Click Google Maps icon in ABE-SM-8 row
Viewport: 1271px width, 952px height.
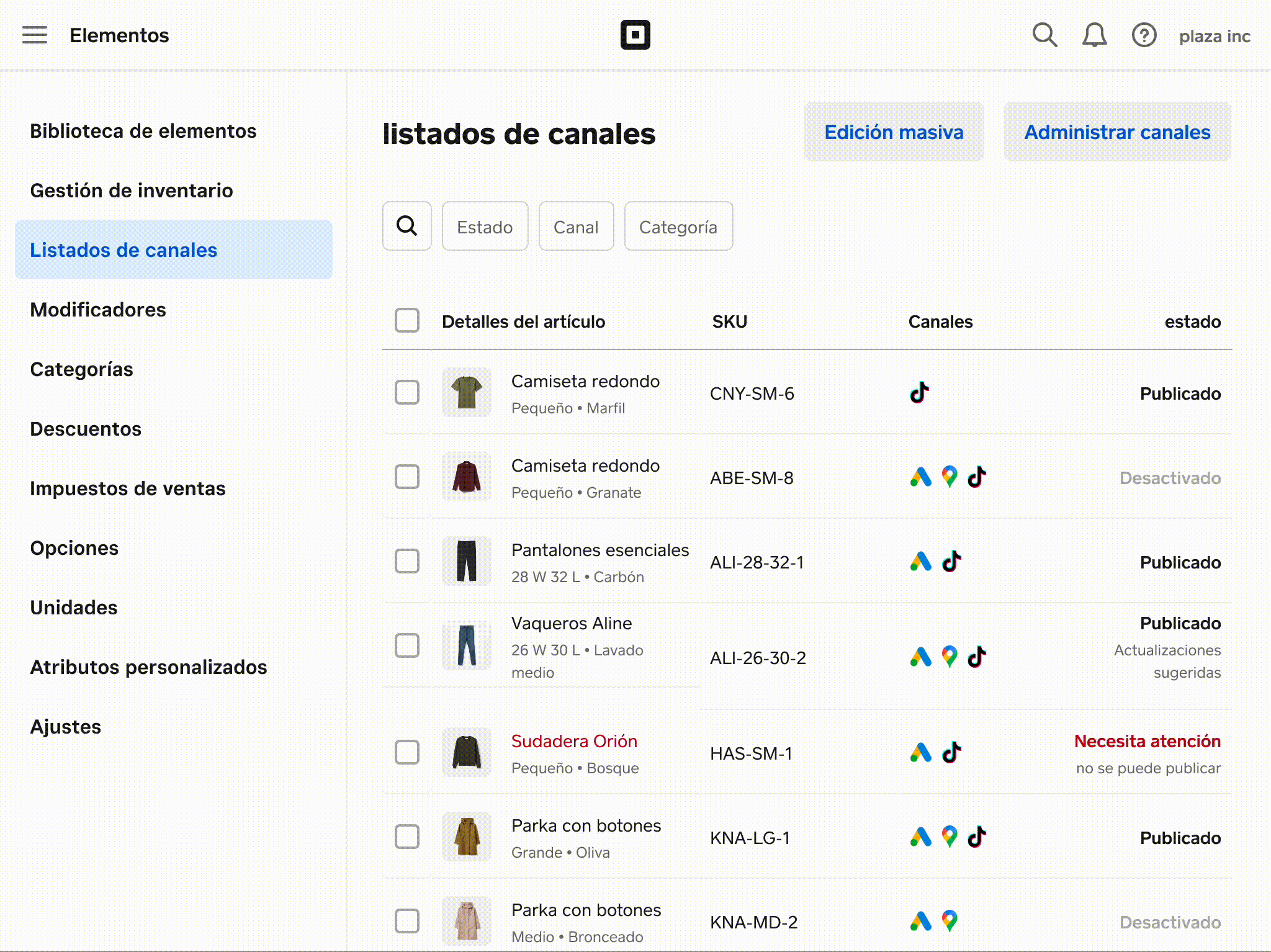[949, 477]
